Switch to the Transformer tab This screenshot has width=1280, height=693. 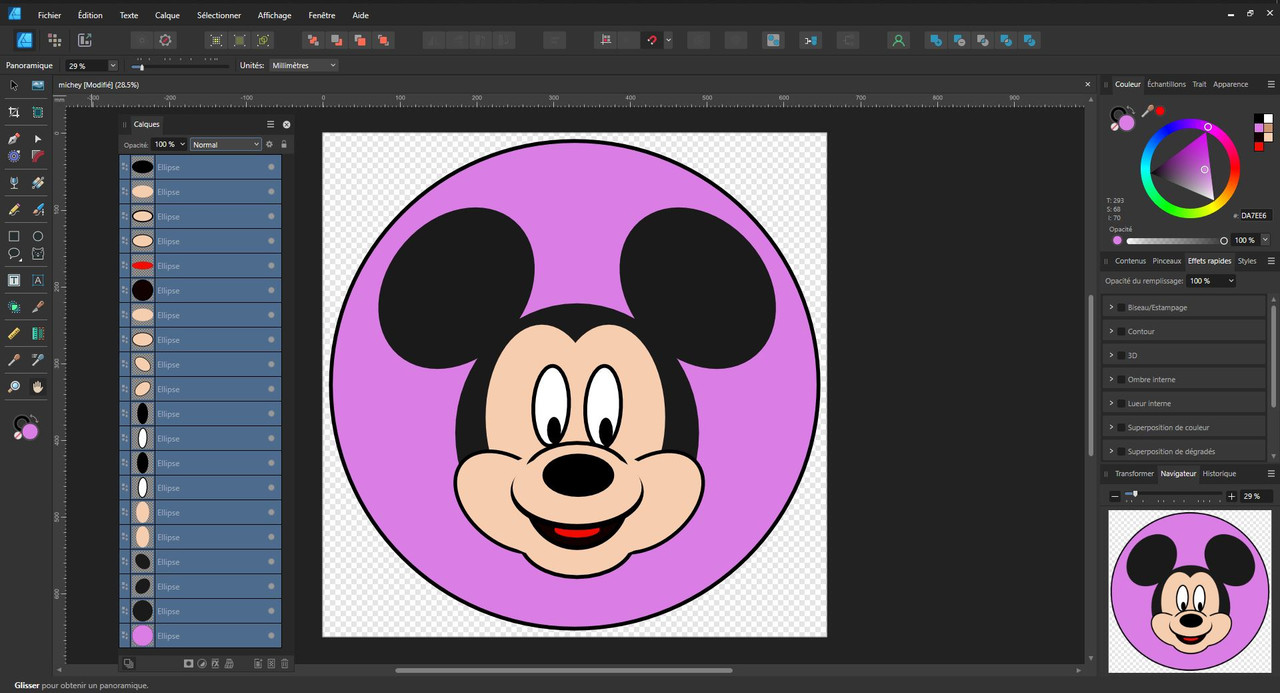1134,473
